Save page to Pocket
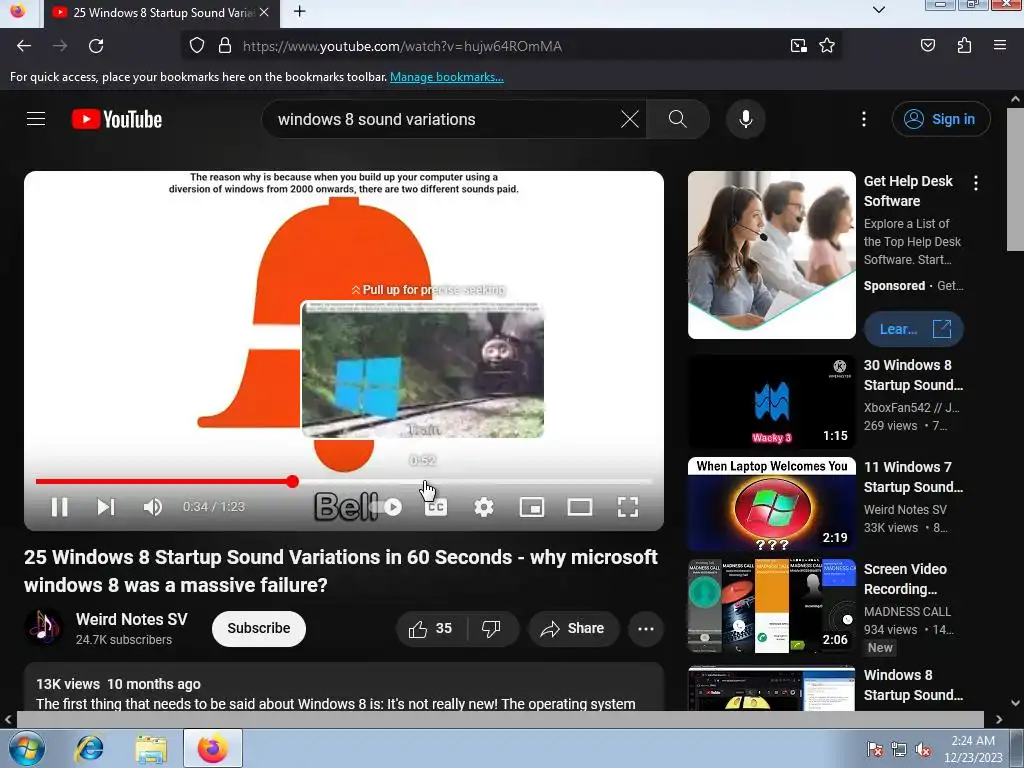This screenshot has width=1024, height=768. click(927, 46)
